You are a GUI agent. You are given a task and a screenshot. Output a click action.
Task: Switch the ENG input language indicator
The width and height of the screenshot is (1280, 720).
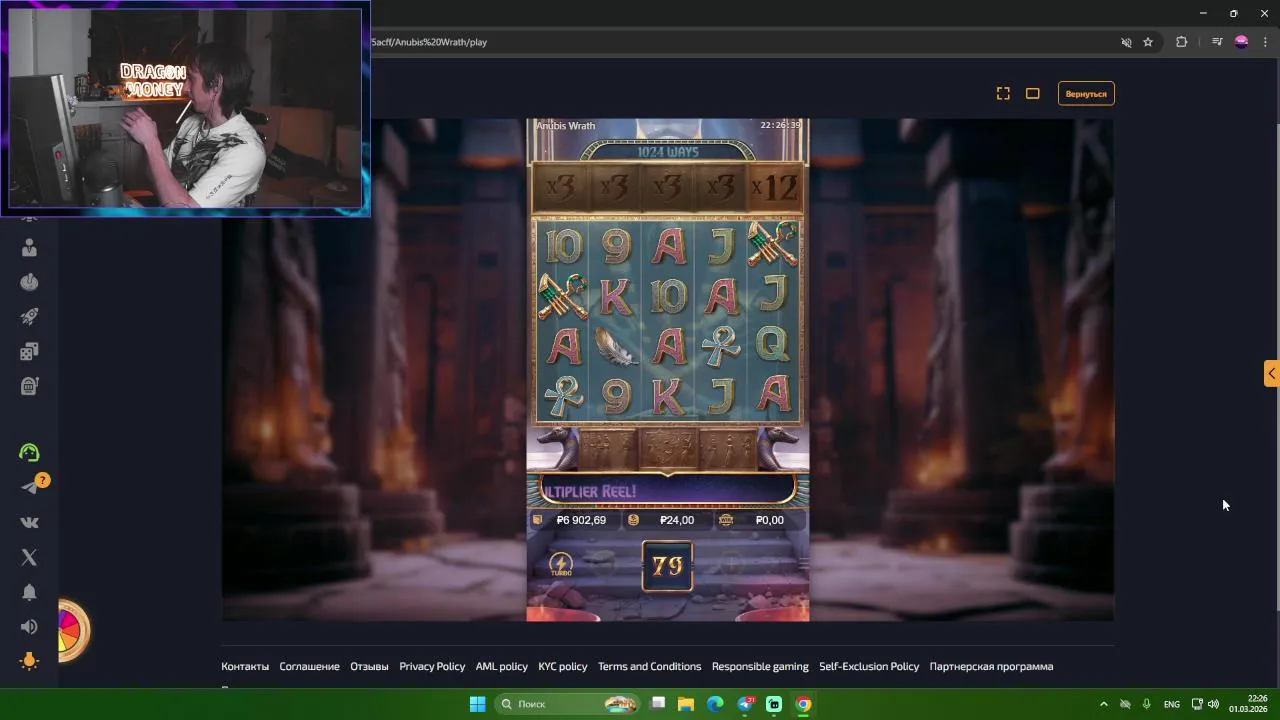1171,704
